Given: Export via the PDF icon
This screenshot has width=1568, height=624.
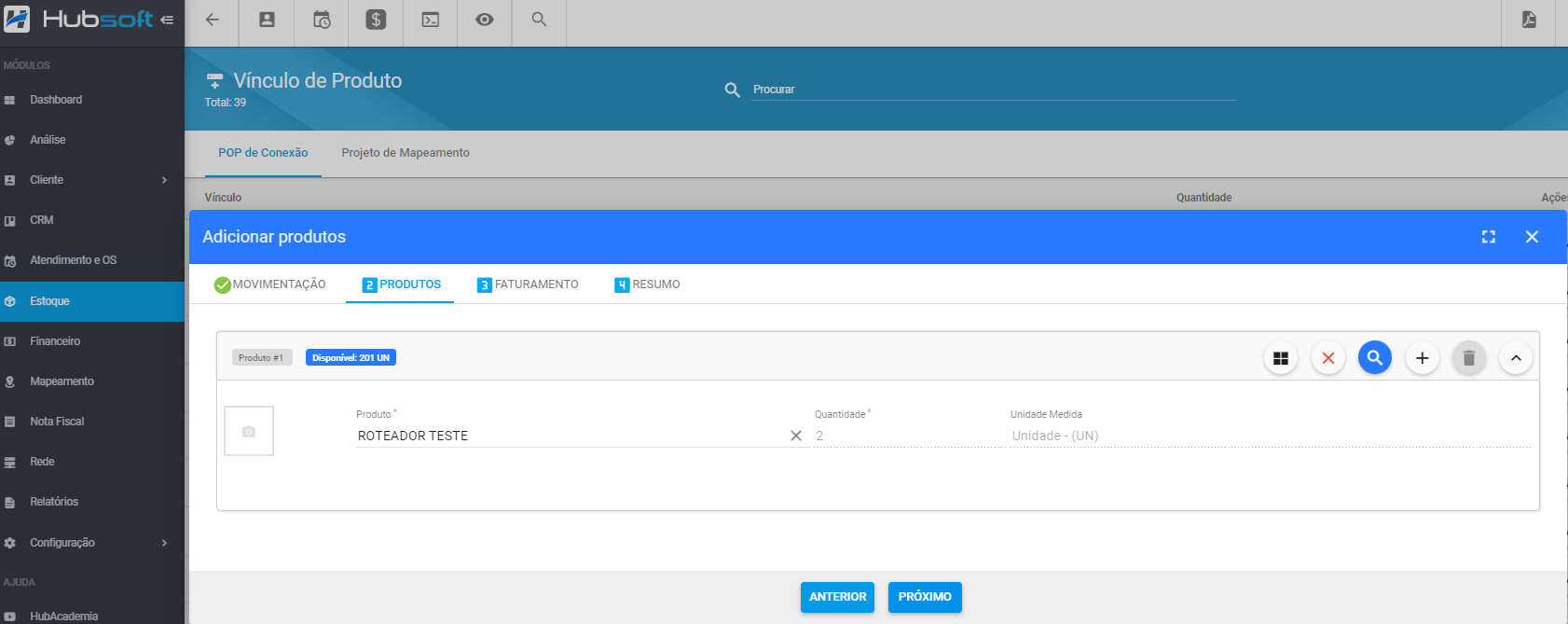Looking at the screenshot, I should (1529, 20).
